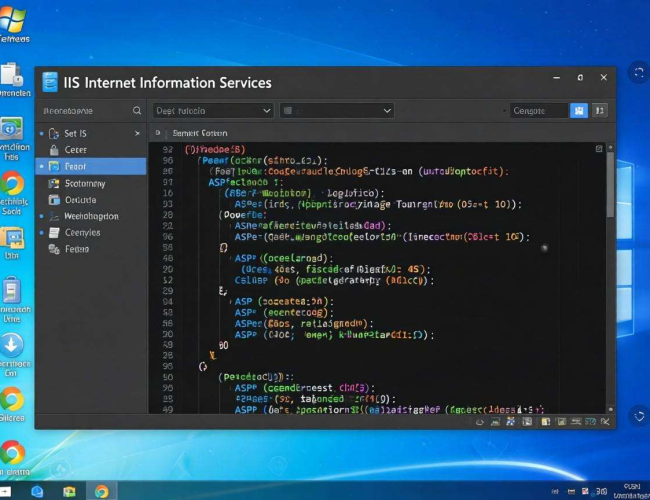
Task: Switch to the code editor tab header
Action: coord(200,133)
